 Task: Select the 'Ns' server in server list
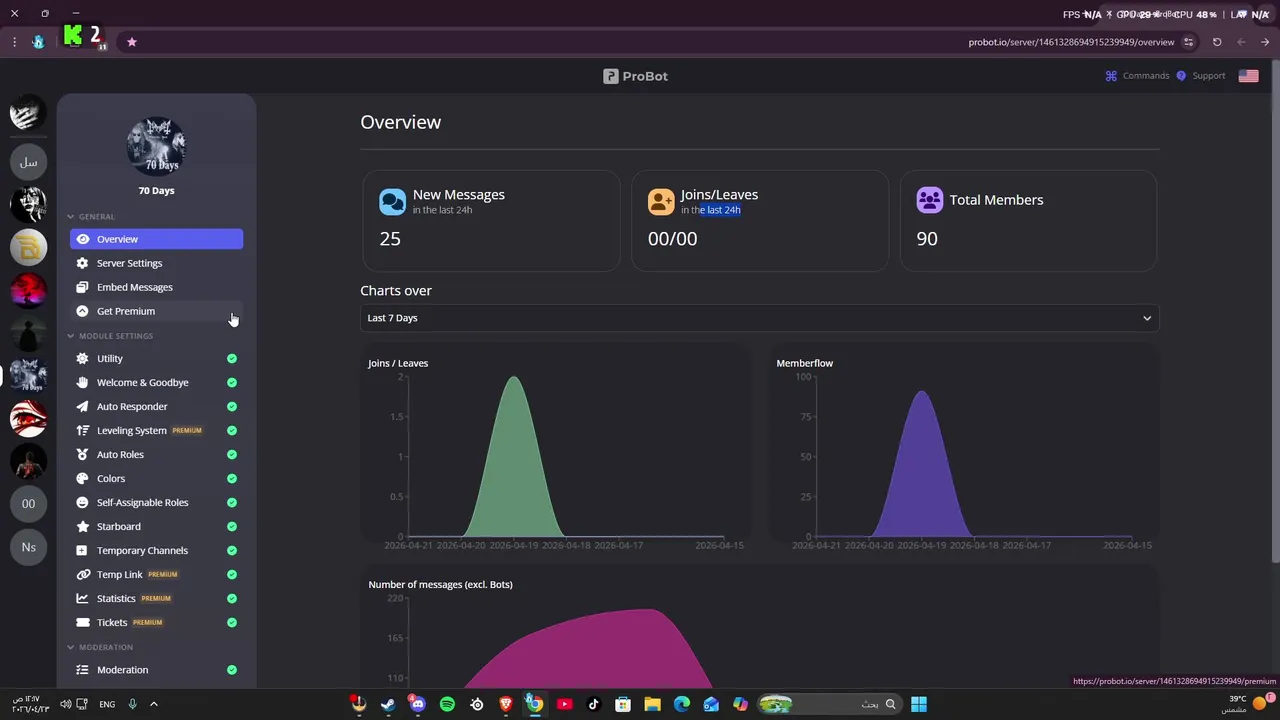click(28, 547)
